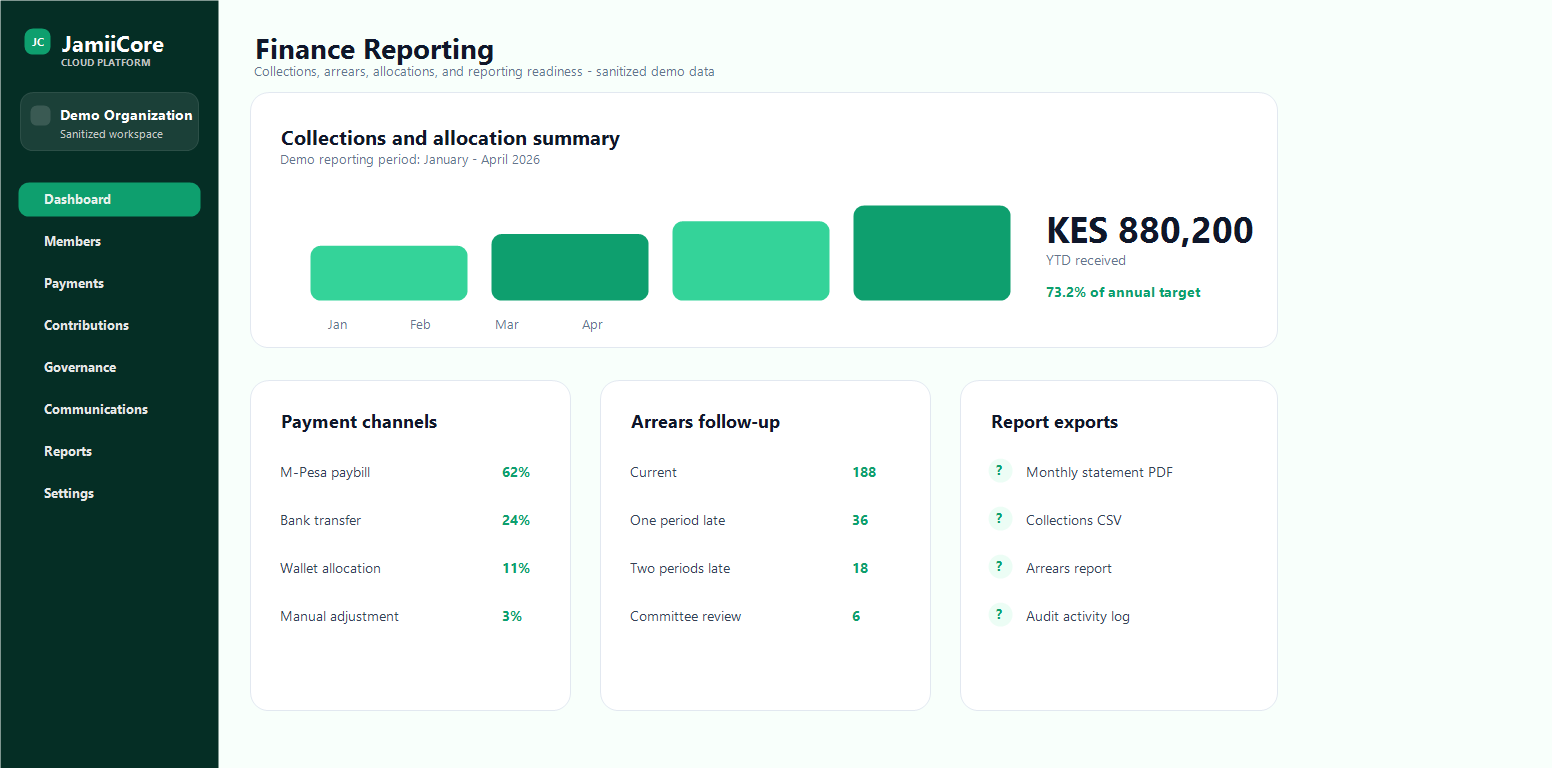Download the Collections CSV export
1552x768 pixels.
pos(1073,519)
